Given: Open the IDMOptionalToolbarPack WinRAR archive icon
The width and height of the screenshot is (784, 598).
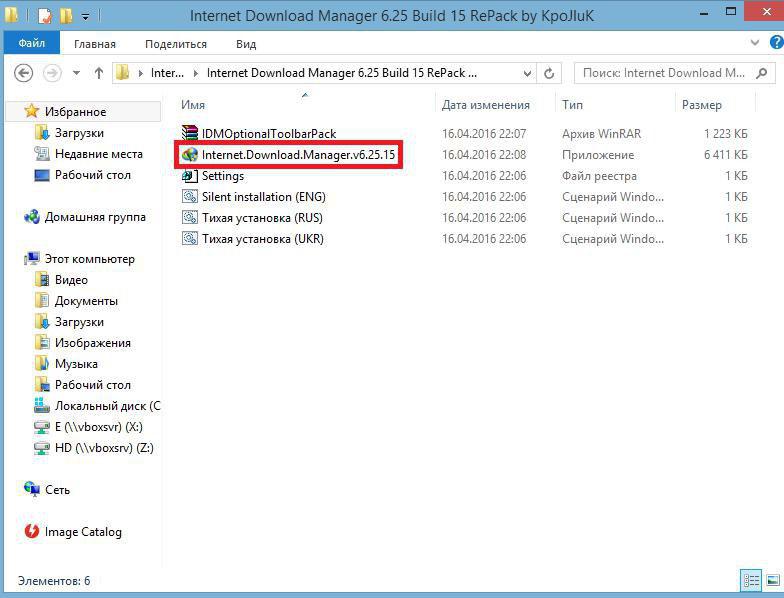Looking at the screenshot, I should (x=190, y=133).
